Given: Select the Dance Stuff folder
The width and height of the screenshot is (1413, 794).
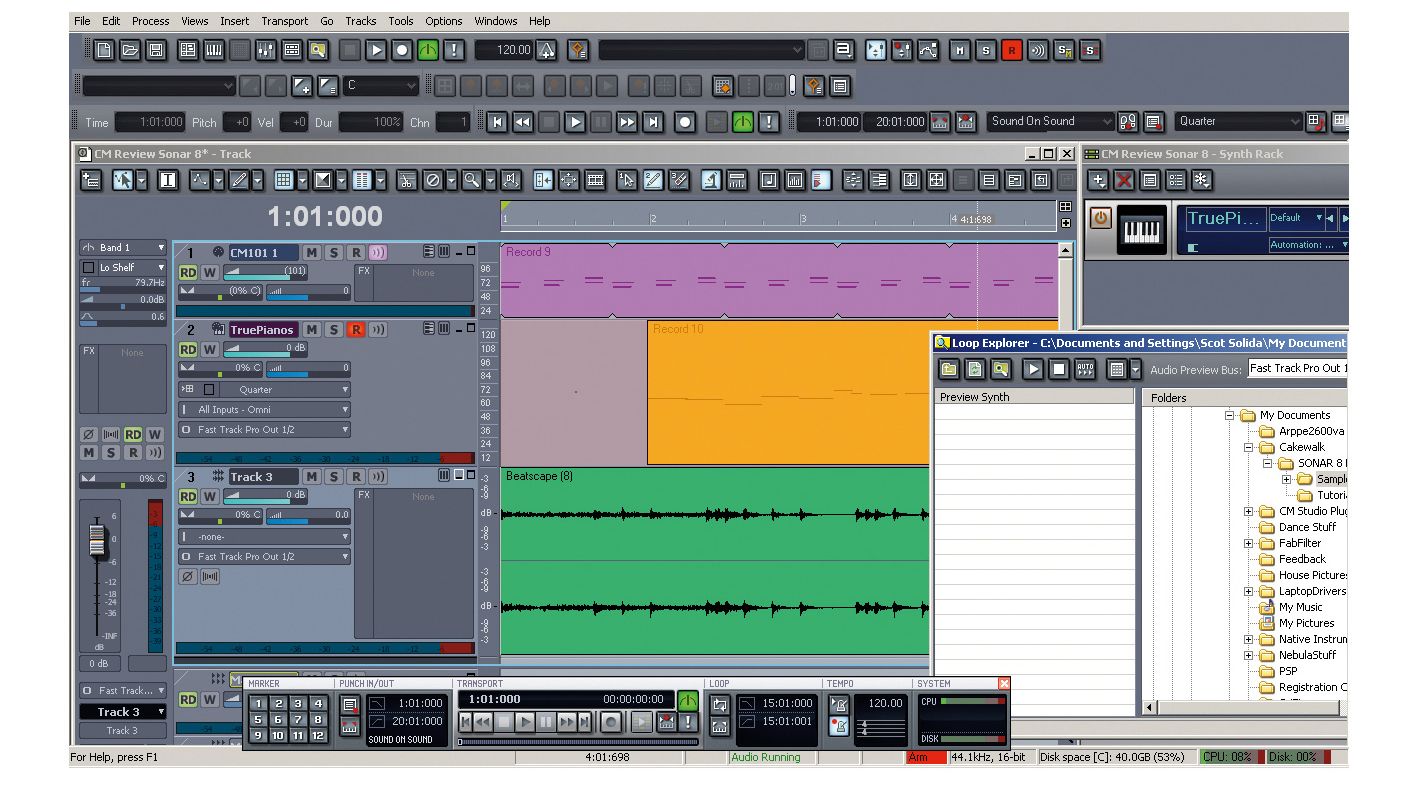Looking at the screenshot, I should (1306, 527).
